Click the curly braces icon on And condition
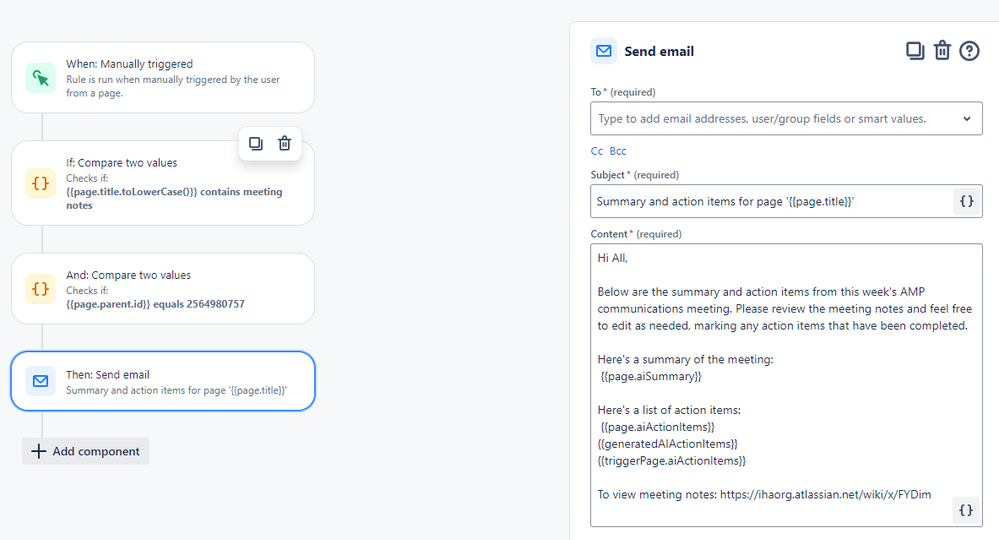This screenshot has width=999, height=540. click(x=40, y=288)
